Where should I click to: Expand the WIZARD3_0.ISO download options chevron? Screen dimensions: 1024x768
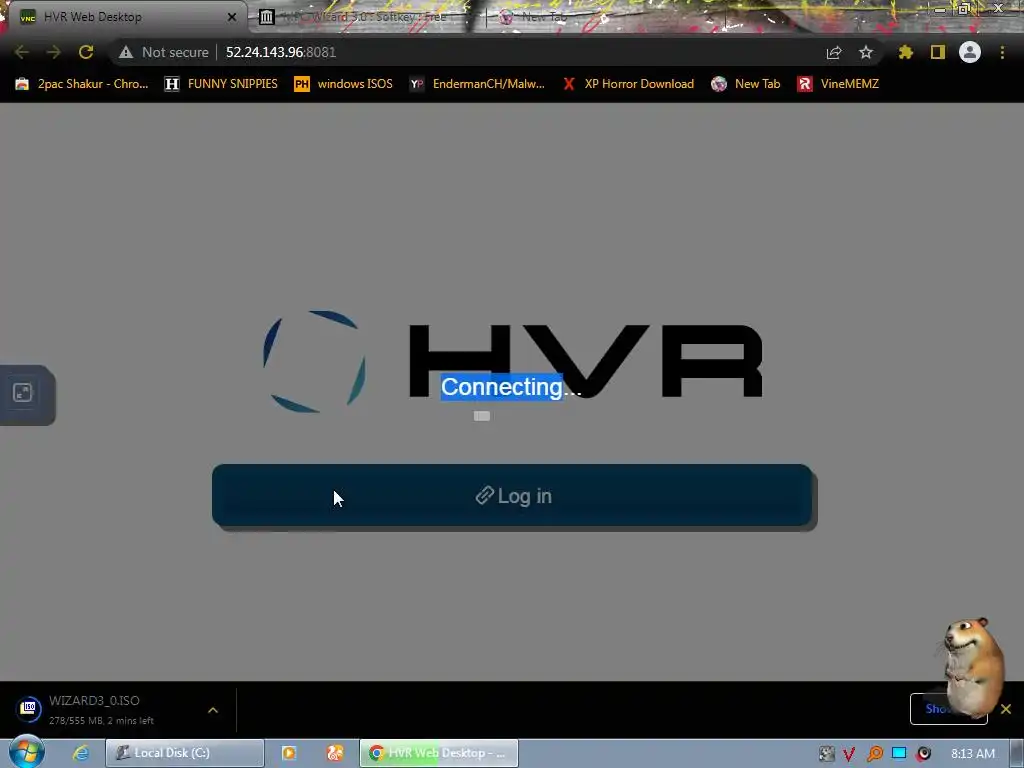(x=213, y=710)
